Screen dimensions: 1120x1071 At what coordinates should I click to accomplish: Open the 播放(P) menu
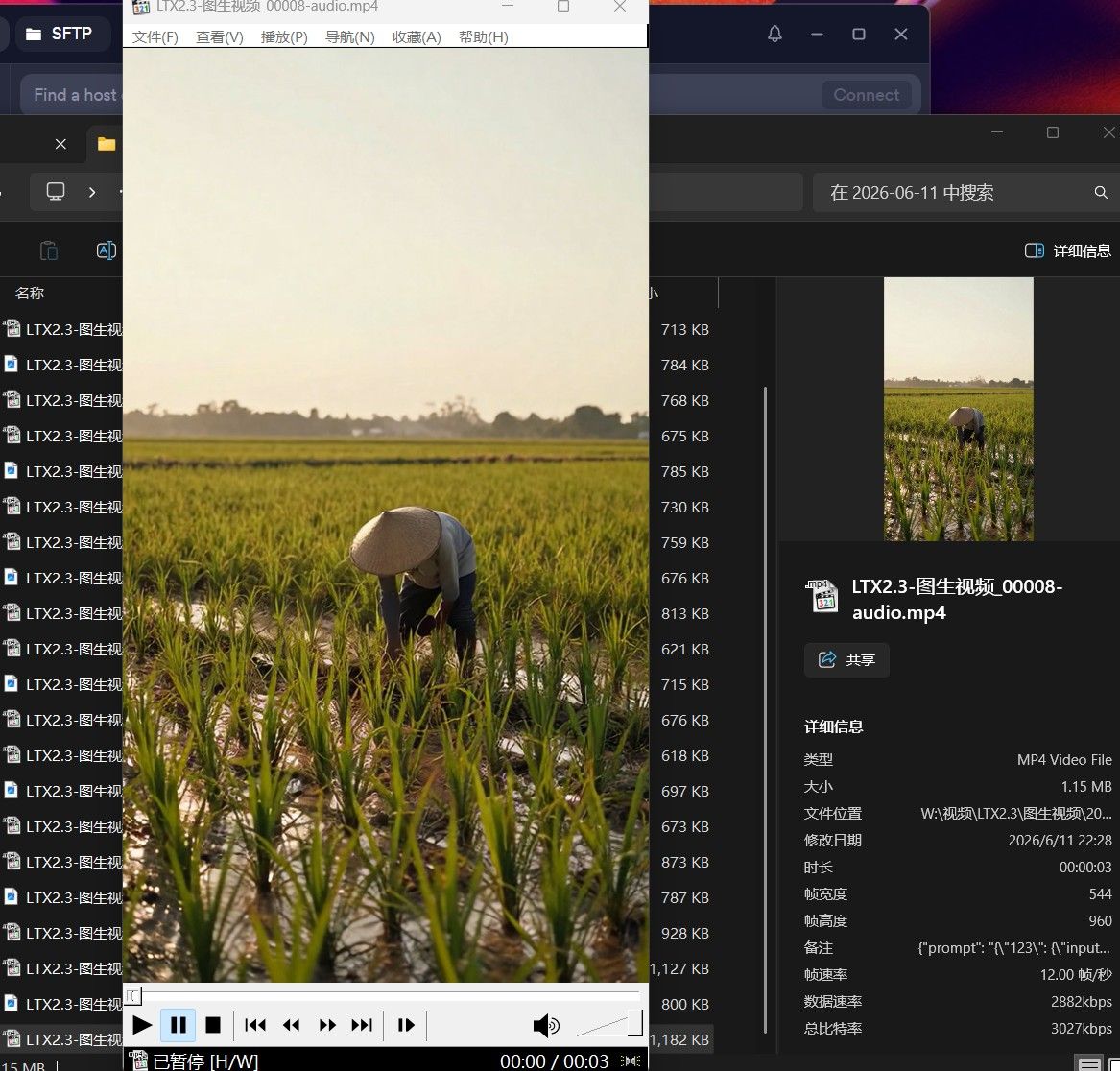[x=284, y=37]
